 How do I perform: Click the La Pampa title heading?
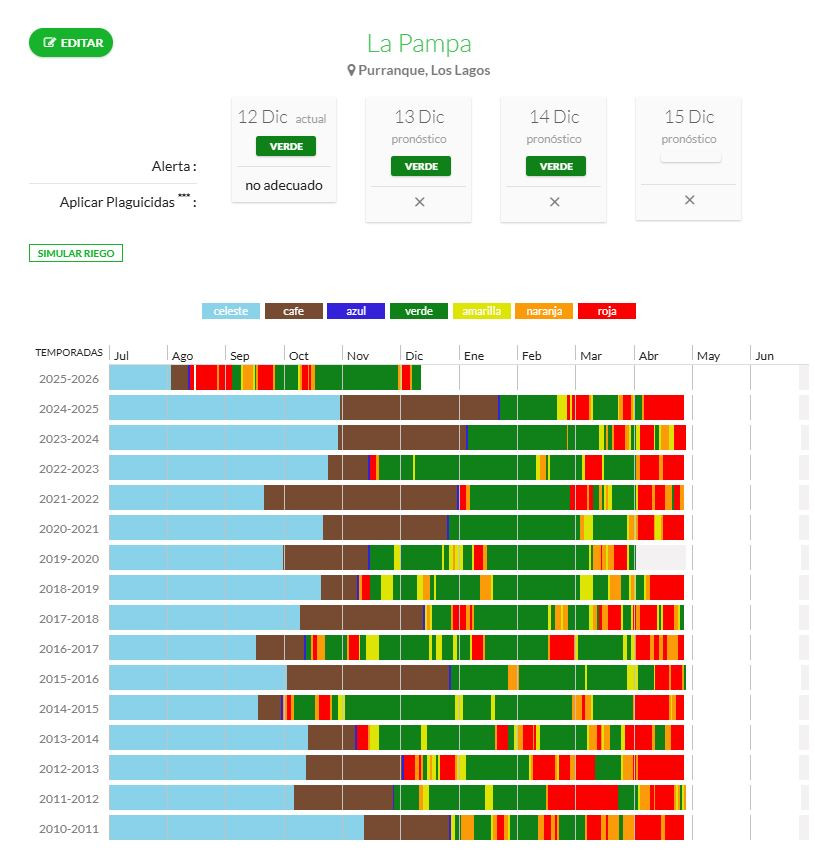[418, 44]
